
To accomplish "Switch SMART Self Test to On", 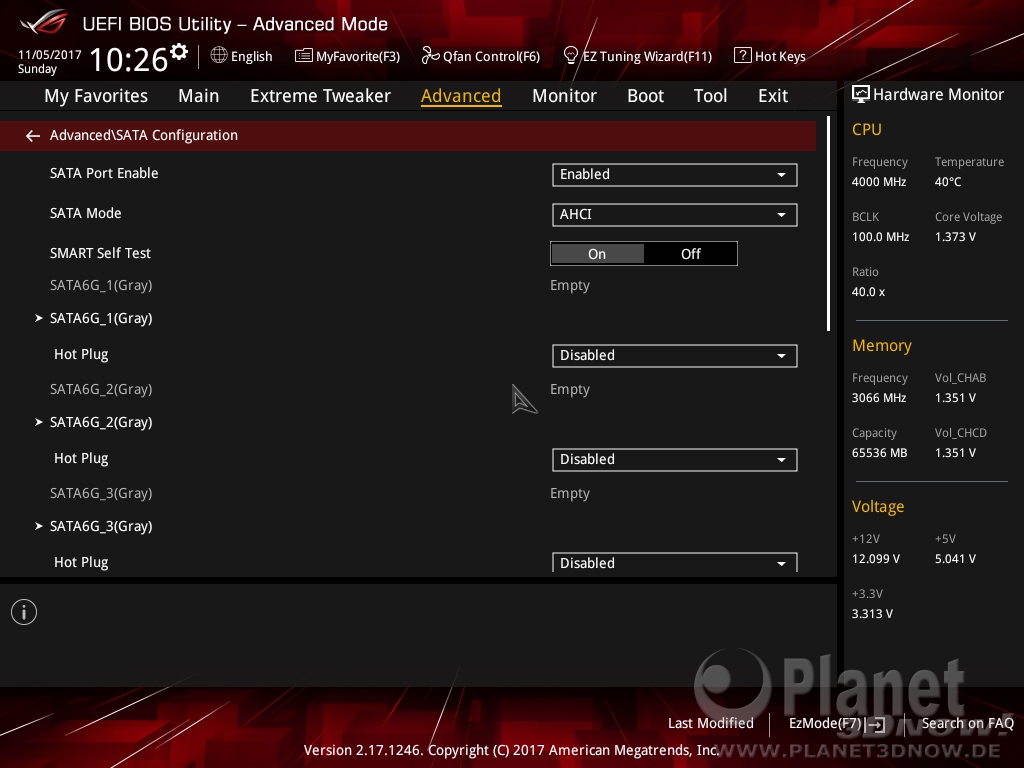I will [x=597, y=253].
